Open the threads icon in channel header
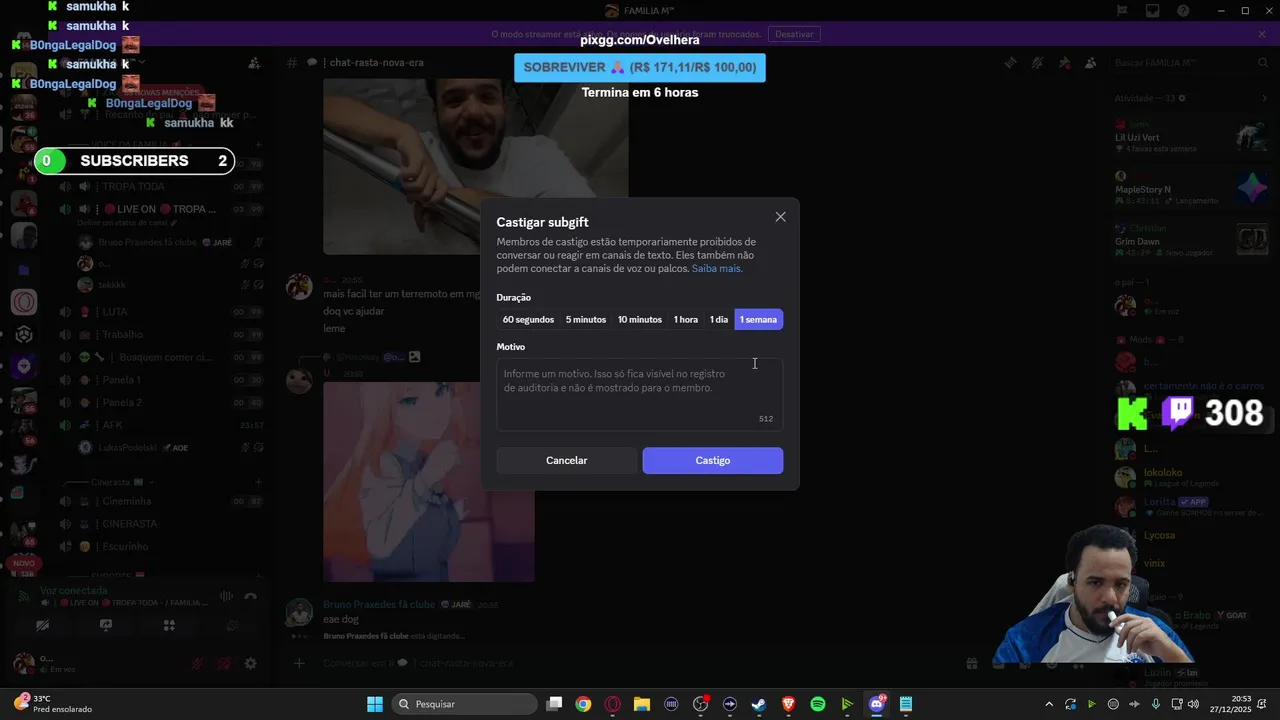Image resolution: width=1280 pixels, height=720 pixels. click(x=1011, y=63)
